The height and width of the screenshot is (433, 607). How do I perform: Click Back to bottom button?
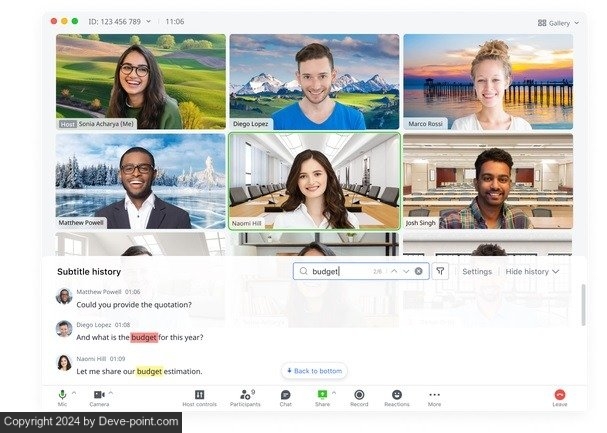[x=314, y=371]
